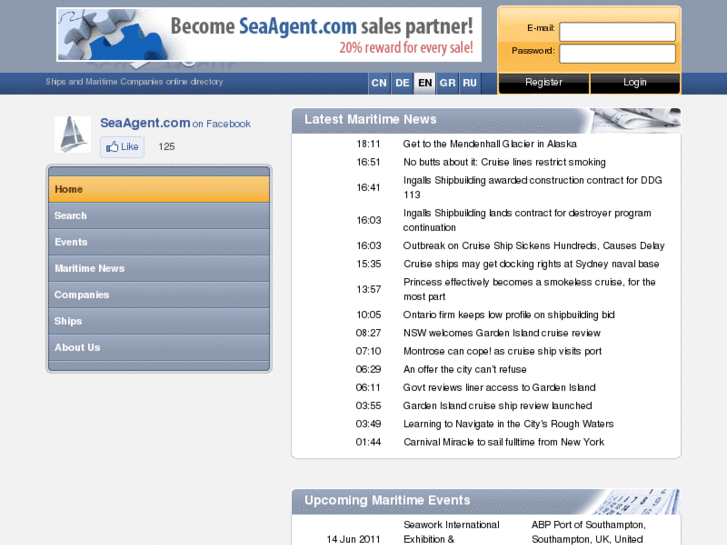Click ABP Port of Southampton event location

click(x=588, y=532)
